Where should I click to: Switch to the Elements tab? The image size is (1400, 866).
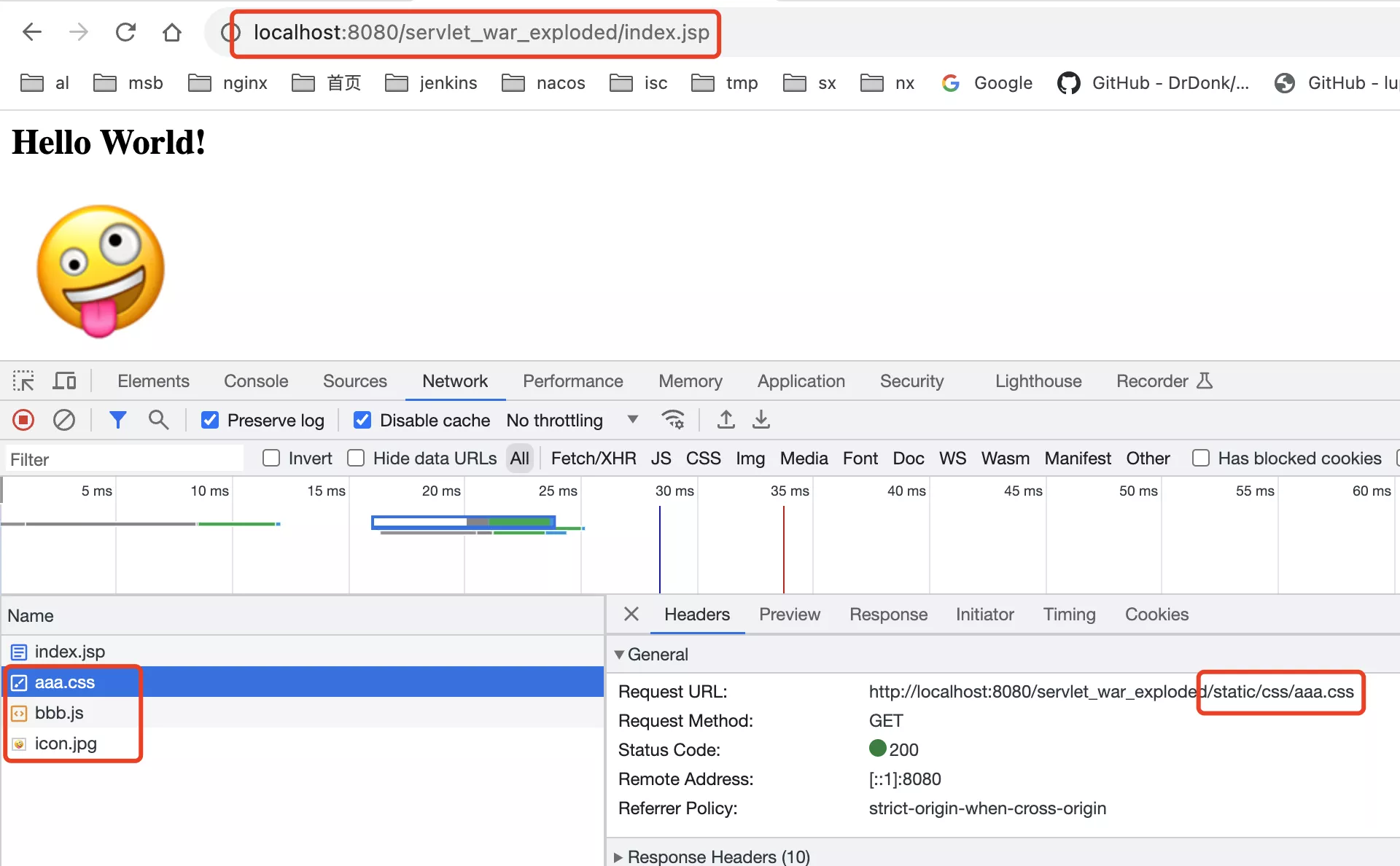(x=153, y=381)
